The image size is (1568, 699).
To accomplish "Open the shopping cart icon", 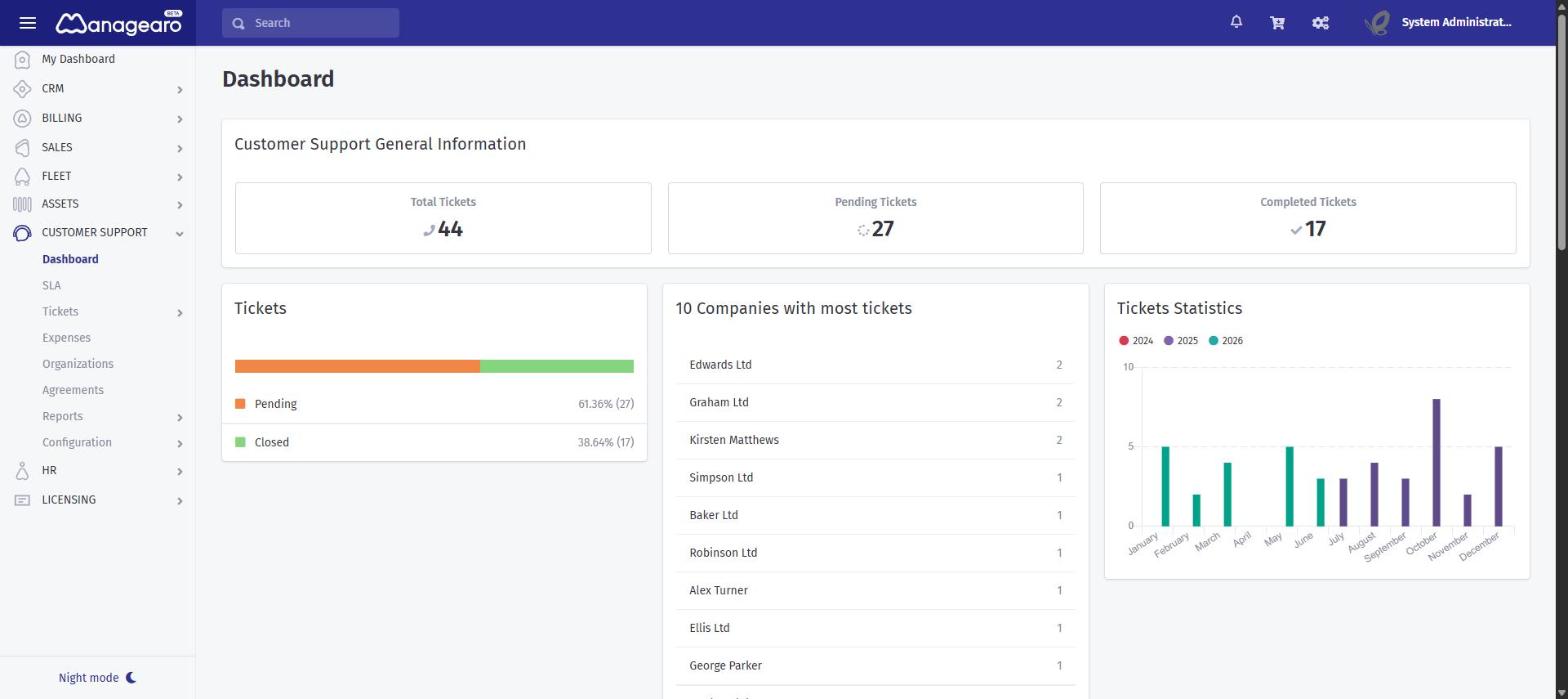I will (x=1277, y=23).
